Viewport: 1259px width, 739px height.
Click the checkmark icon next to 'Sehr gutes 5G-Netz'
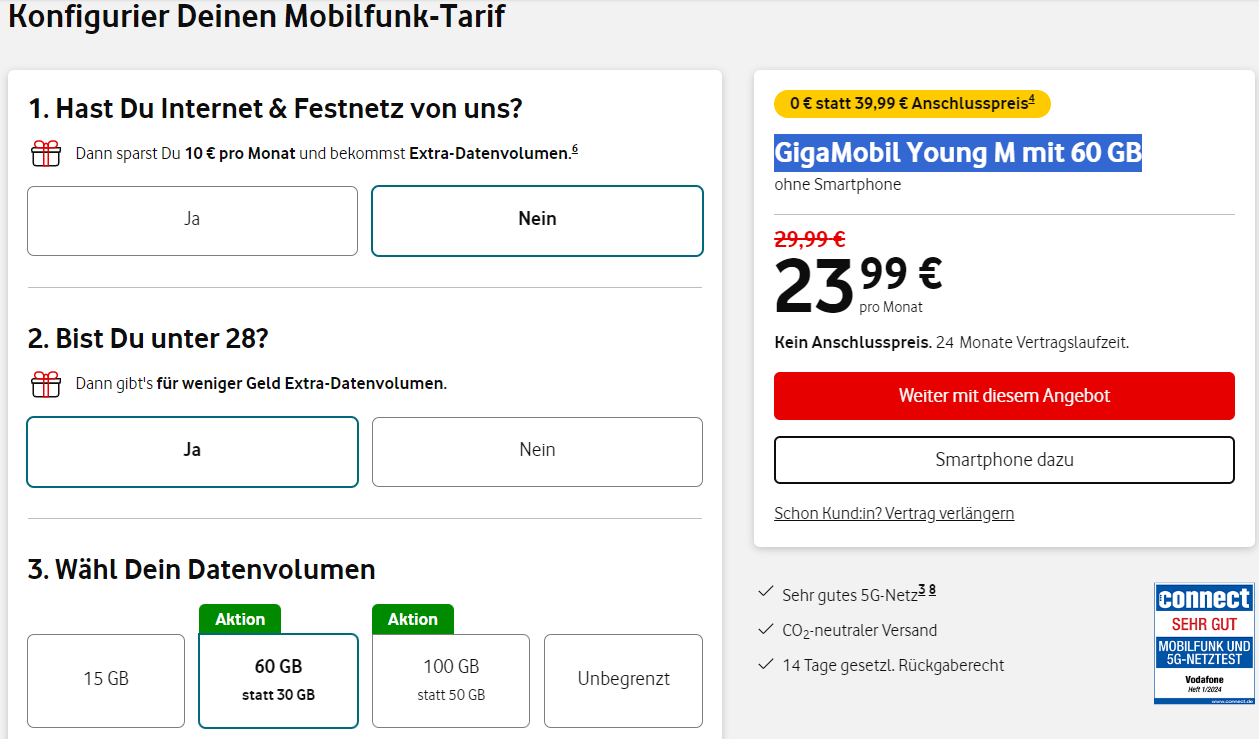coord(766,593)
